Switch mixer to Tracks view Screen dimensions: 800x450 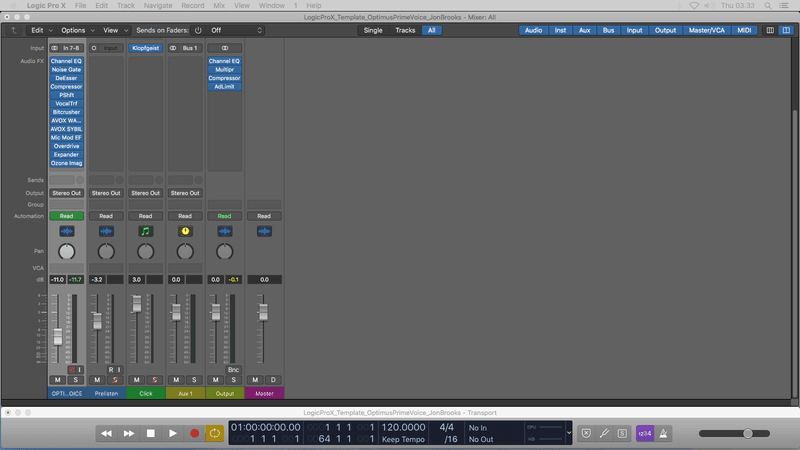click(x=405, y=30)
